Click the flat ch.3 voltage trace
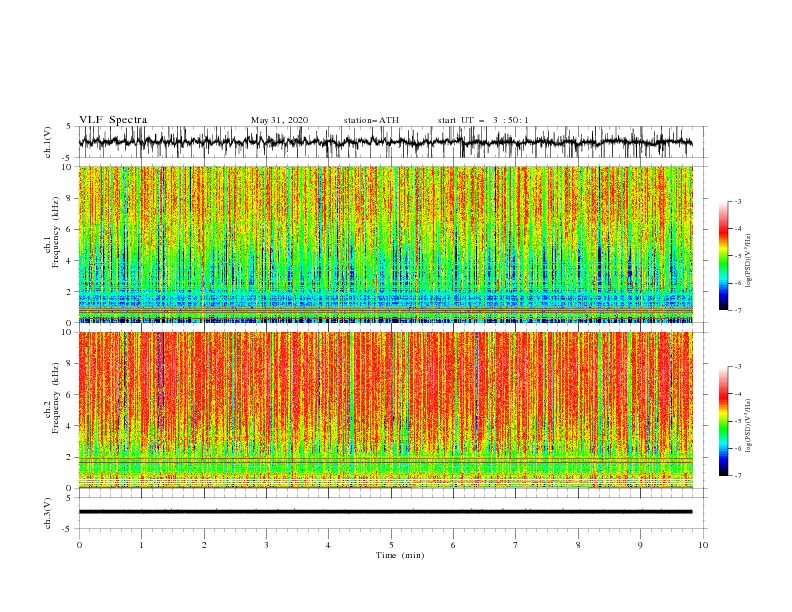Image resolution: width=792 pixels, height=612 pixels. point(385,512)
